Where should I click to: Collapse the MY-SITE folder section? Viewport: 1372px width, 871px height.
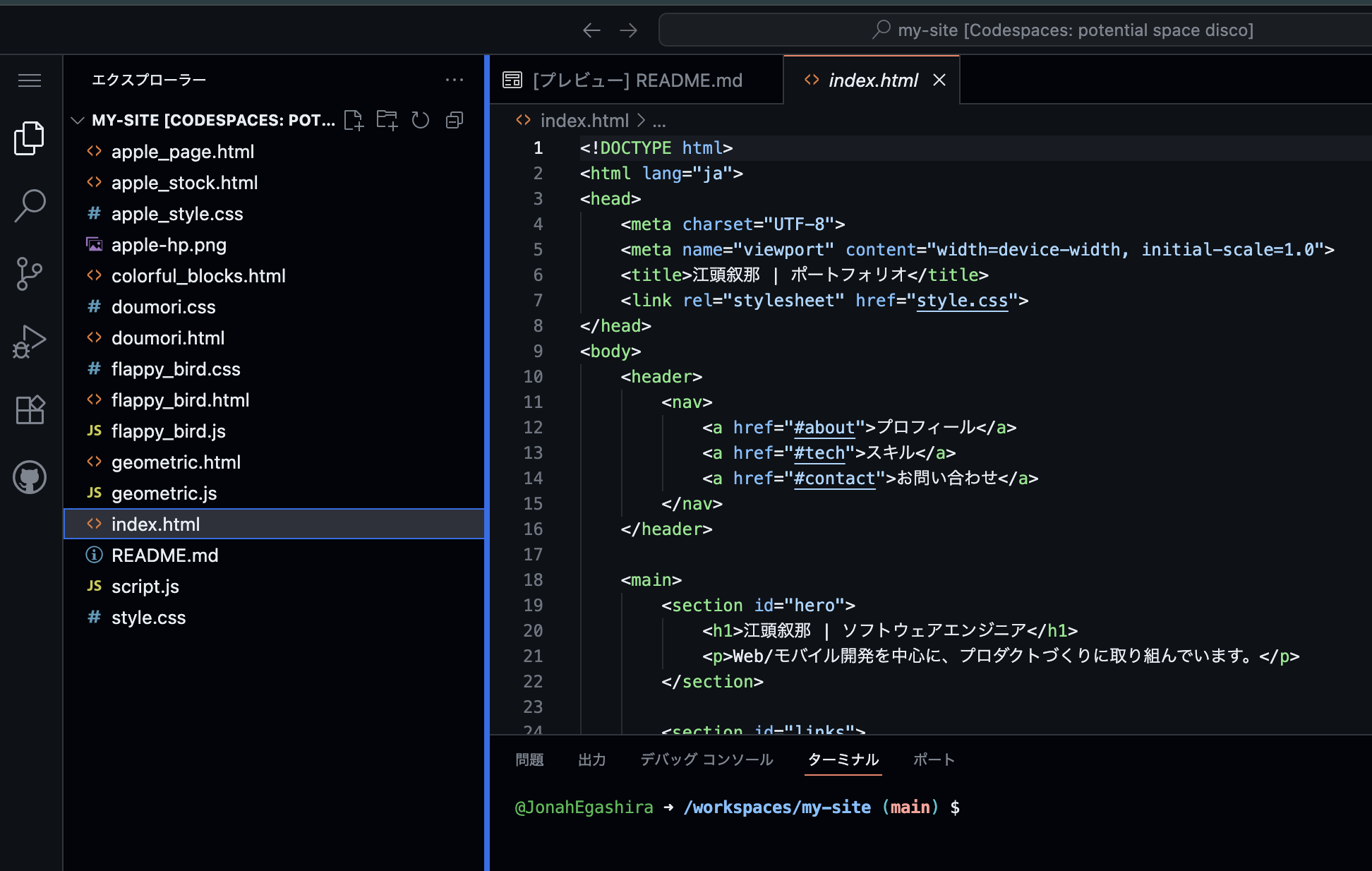78,121
